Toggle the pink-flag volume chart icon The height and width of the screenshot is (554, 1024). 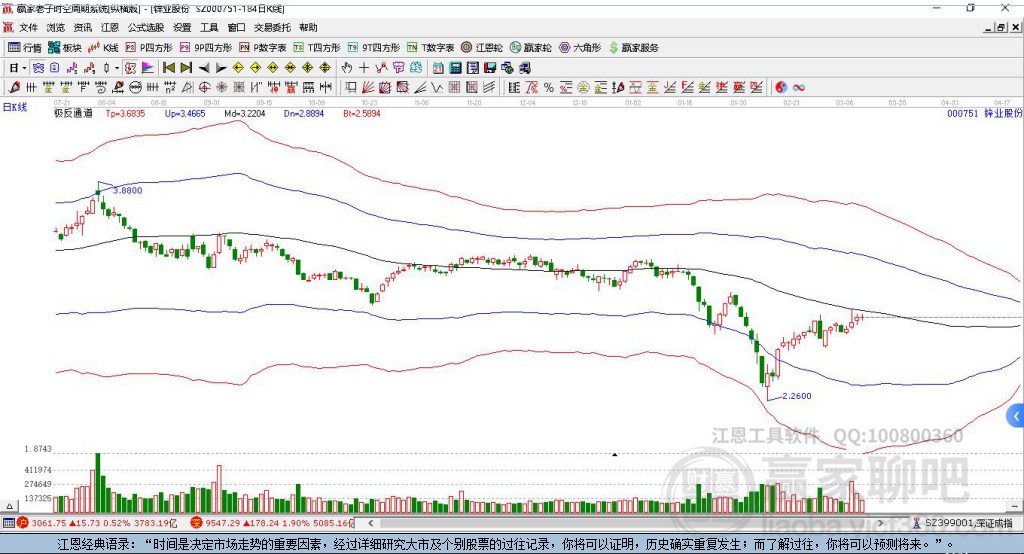click(148, 68)
